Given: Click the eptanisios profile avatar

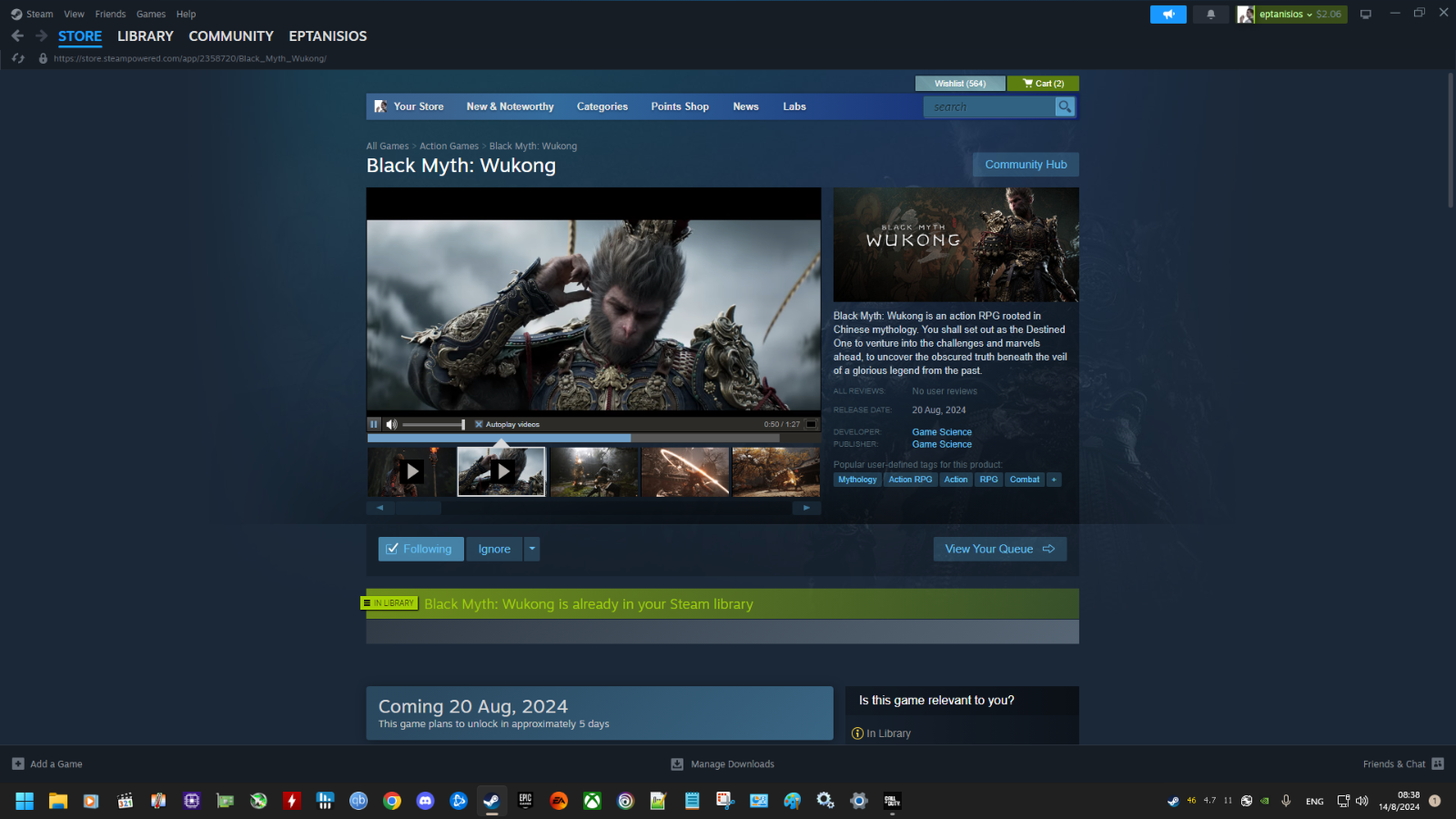Looking at the screenshot, I should click(1246, 14).
